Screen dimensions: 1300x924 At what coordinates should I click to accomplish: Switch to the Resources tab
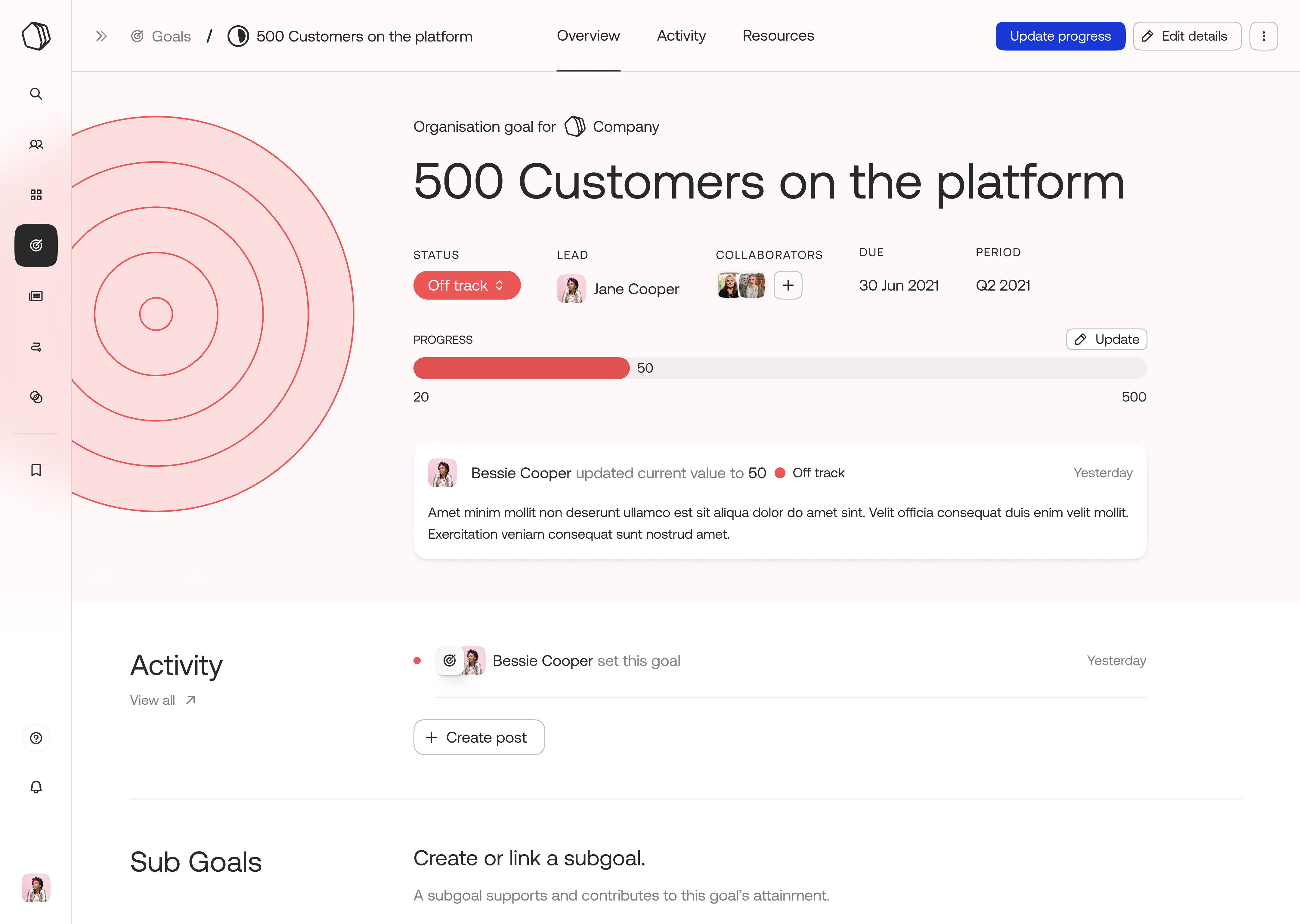778,36
